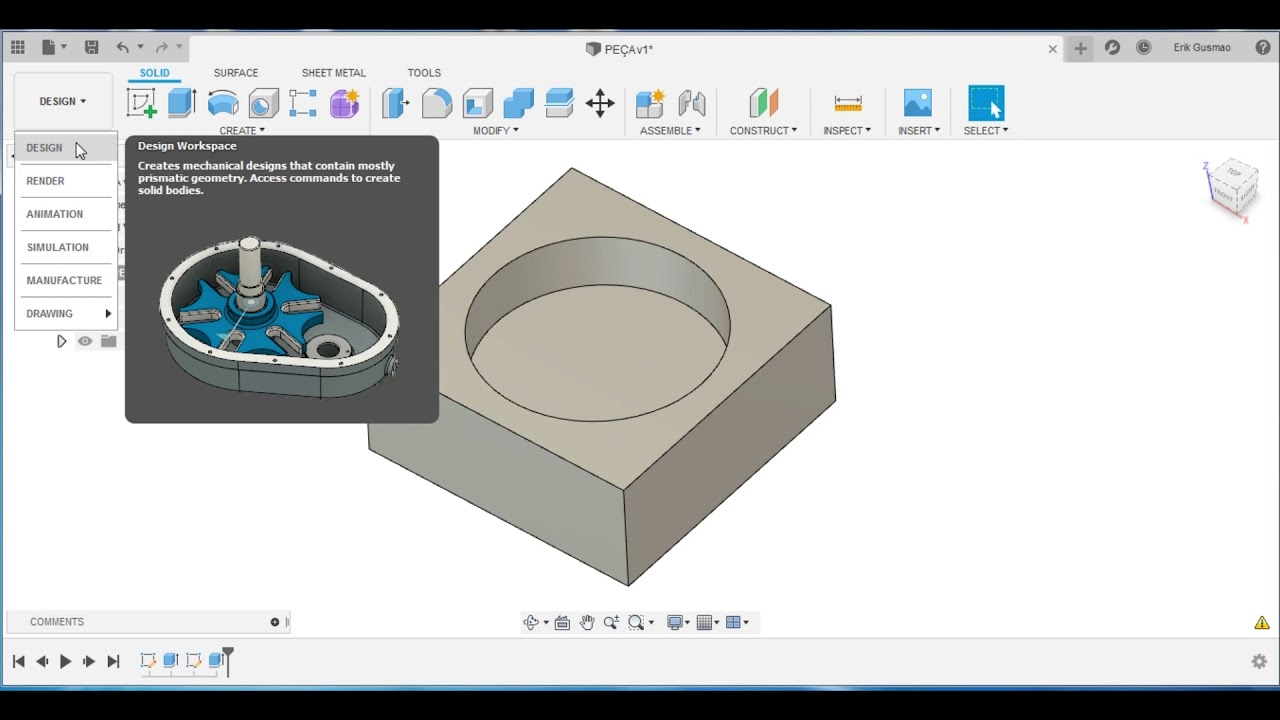
Task: Undo the last action
Action: click(x=122, y=47)
